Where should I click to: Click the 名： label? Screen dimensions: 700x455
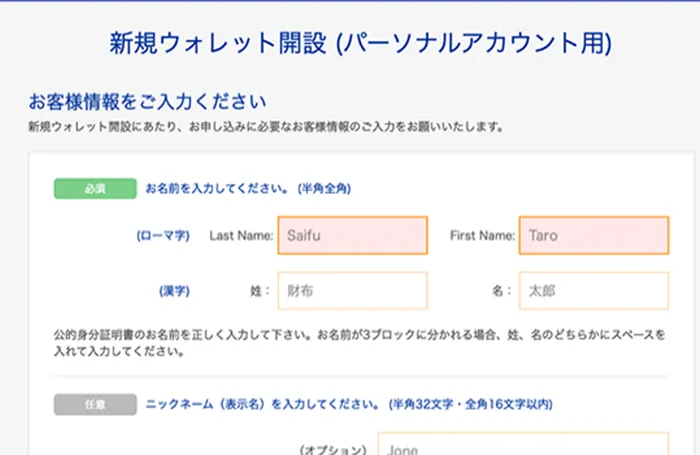point(501,291)
